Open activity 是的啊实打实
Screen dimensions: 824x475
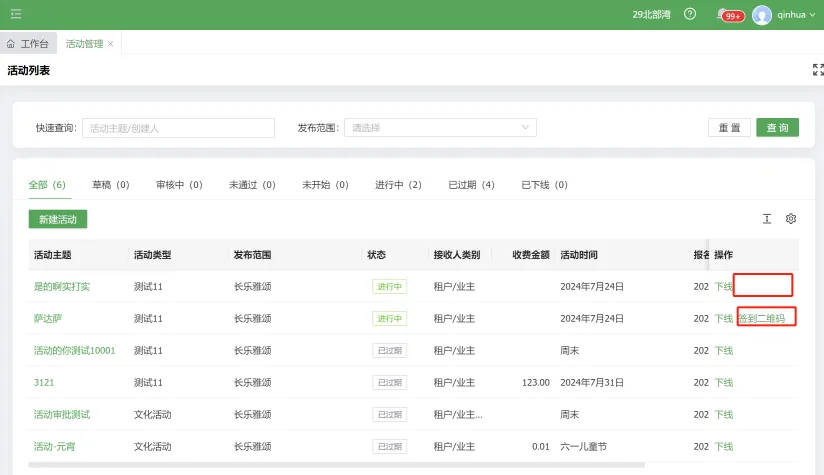pyautogui.click(x=62, y=286)
